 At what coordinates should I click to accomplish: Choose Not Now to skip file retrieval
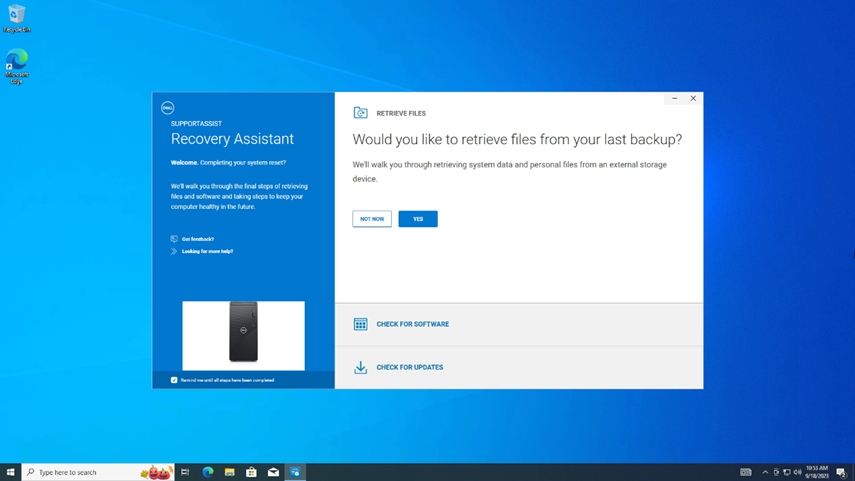[372, 219]
